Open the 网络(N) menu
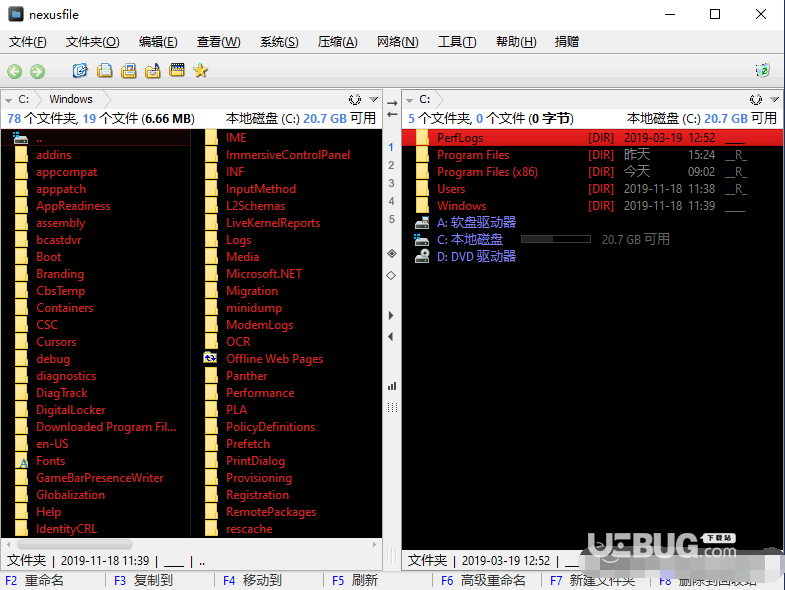 398,42
